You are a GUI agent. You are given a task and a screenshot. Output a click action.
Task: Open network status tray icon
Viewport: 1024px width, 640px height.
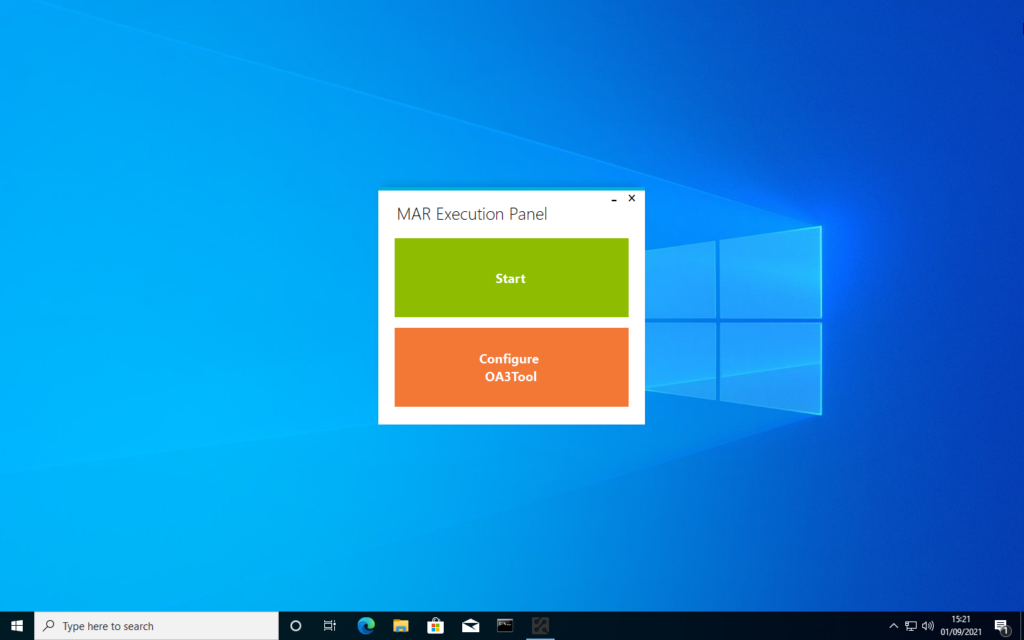(911, 626)
